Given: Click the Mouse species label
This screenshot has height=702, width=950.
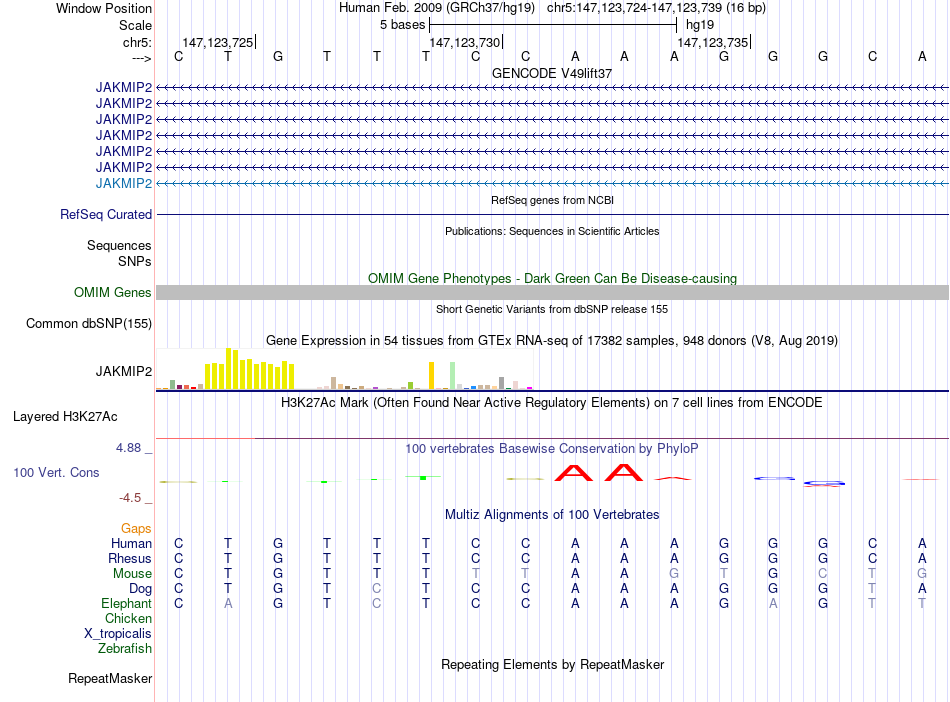Looking at the screenshot, I should click(x=132, y=573).
